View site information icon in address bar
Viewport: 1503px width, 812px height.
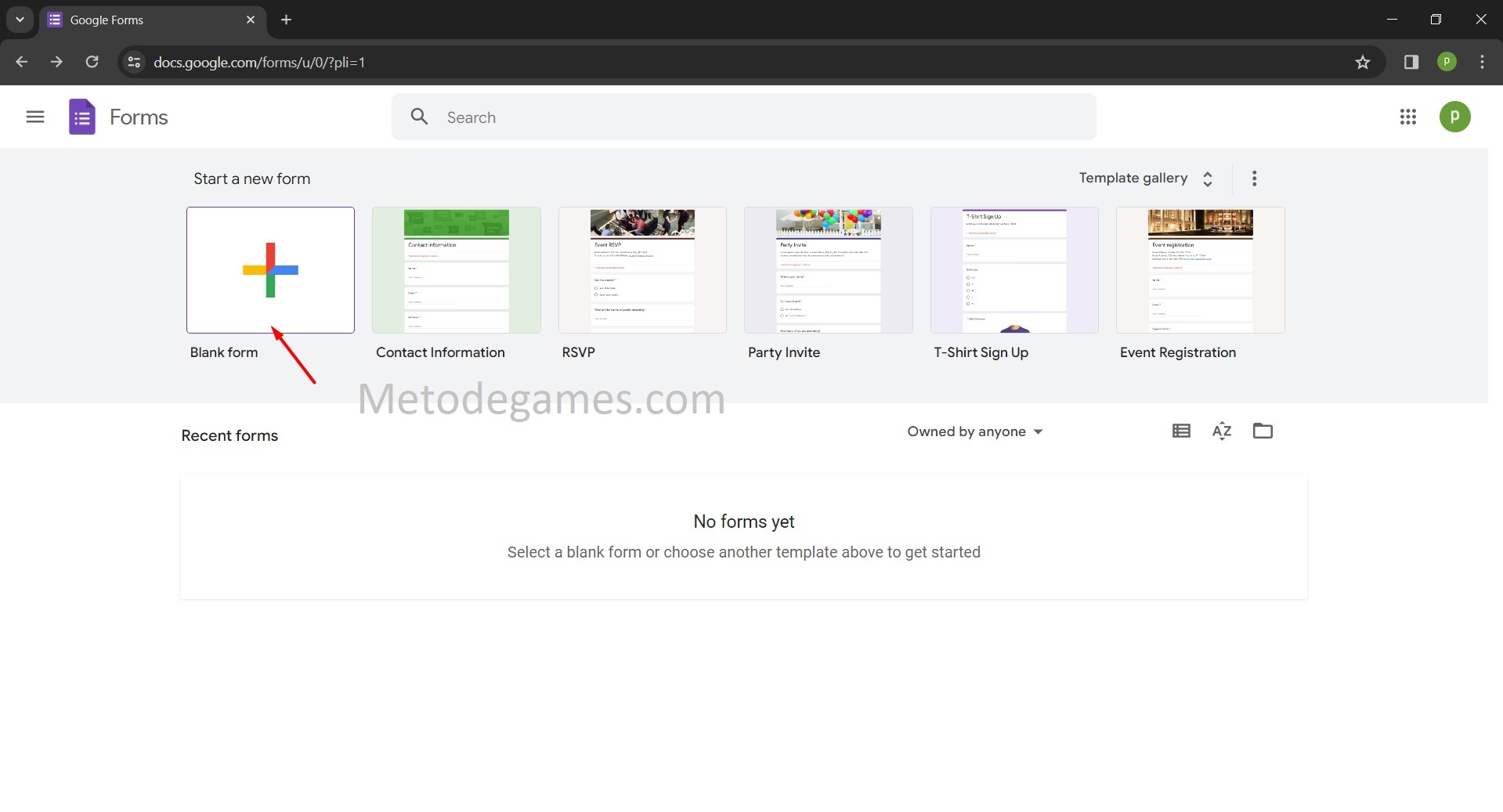tap(134, 62)
